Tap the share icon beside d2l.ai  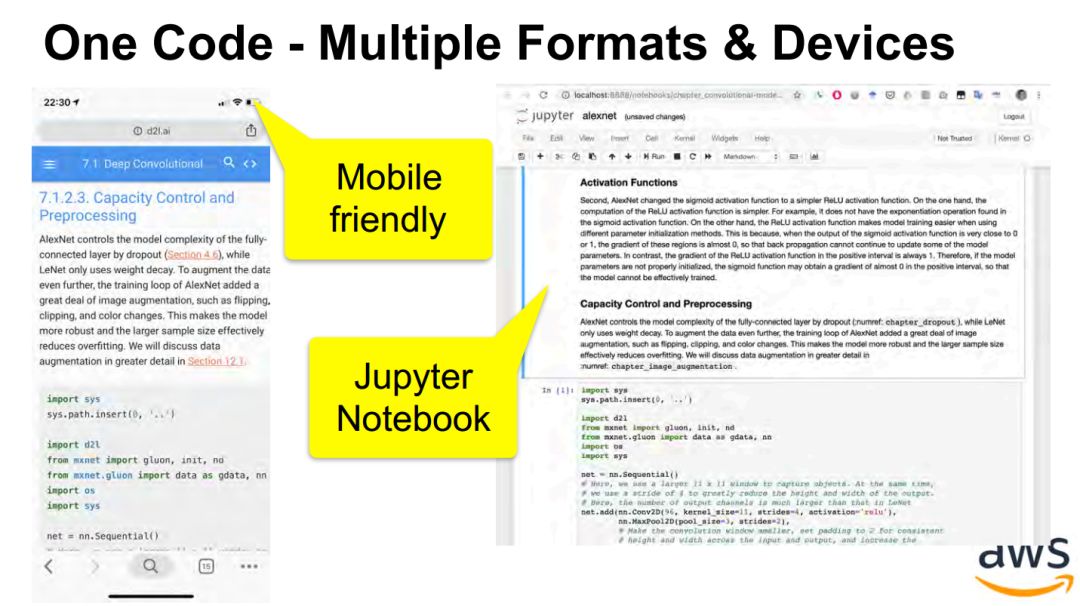click(x=251, y=129)
